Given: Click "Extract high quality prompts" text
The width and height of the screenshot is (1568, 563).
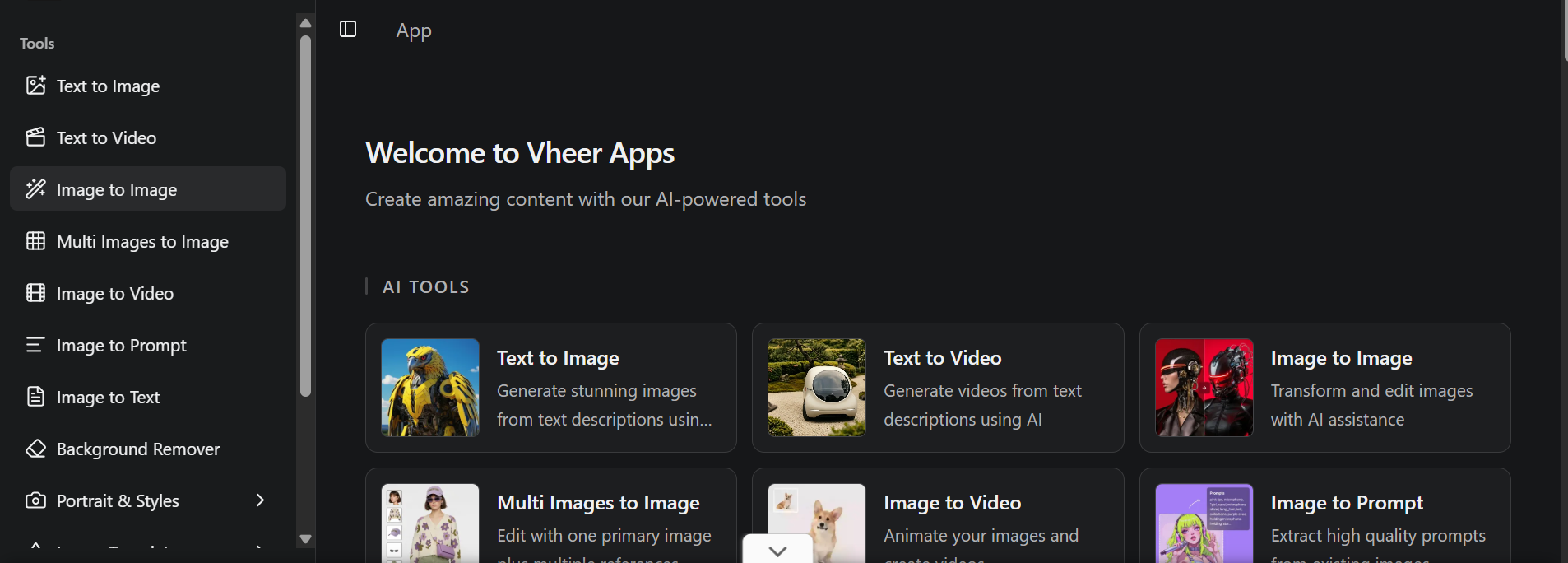Looking at the screenshot, I should pos(1378,536).
